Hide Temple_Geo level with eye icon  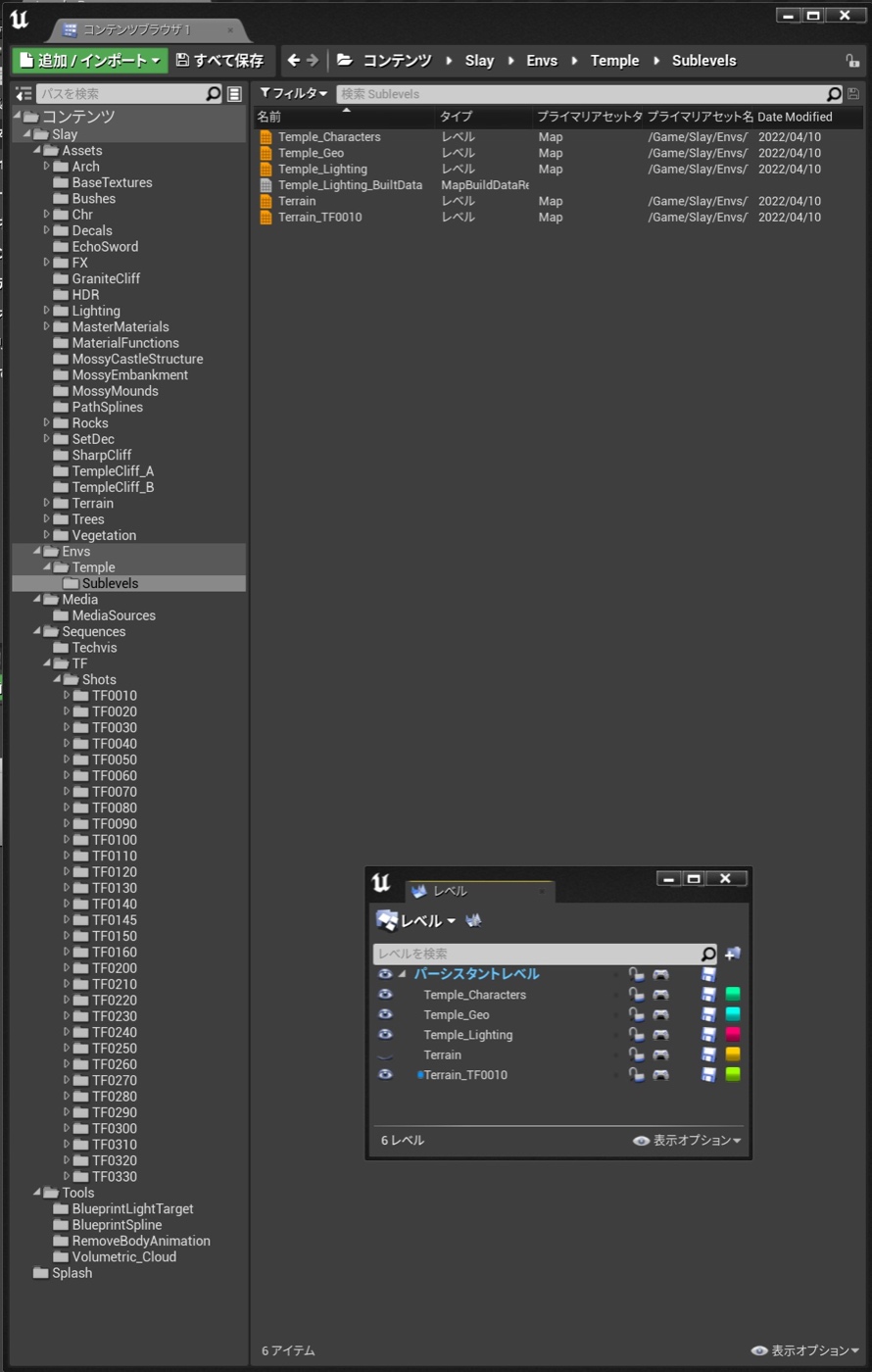pyautogui.click(x=385, y=1014)
